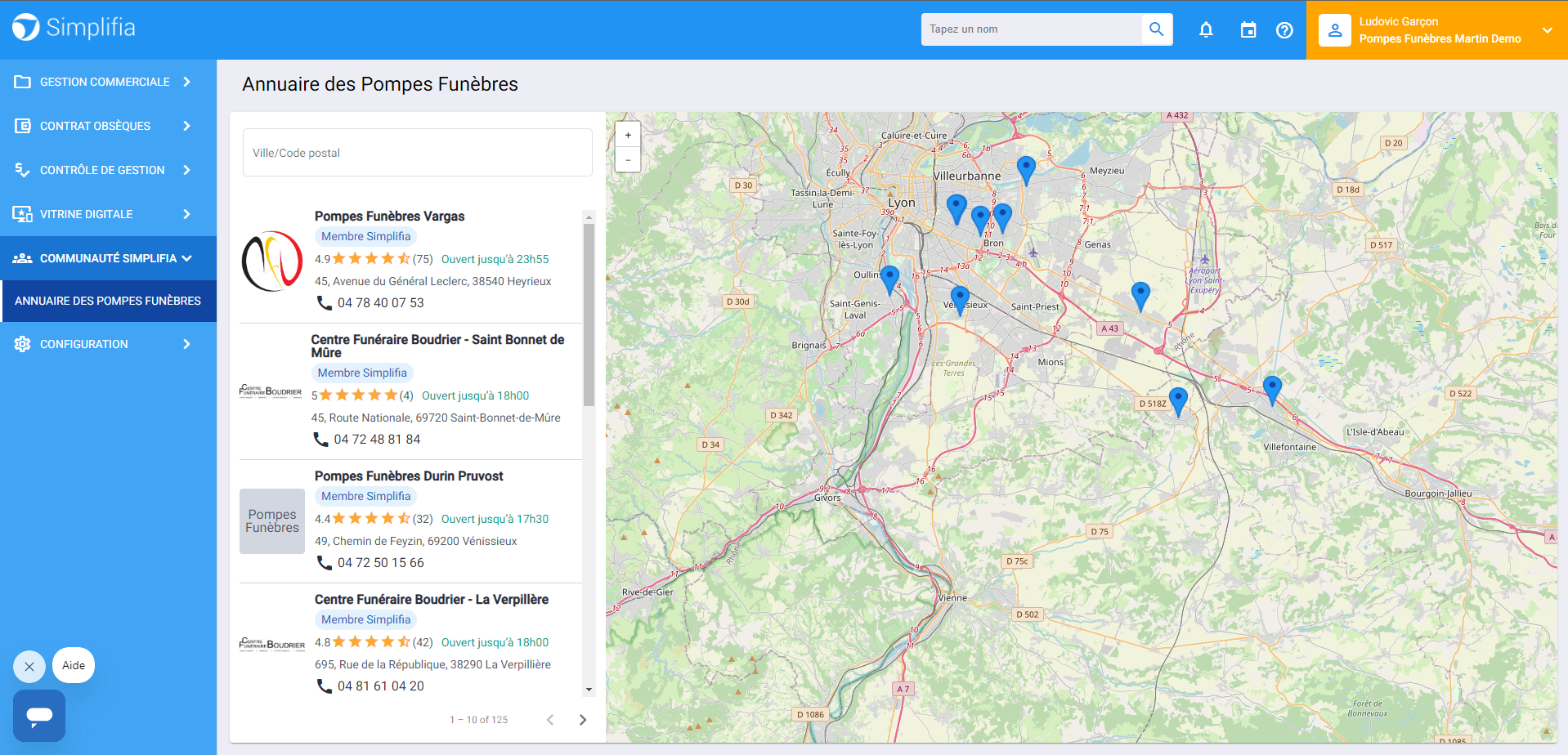Expand Vitrine Digitale chevron
Image resolution: width=1568 pixels, height=755 pixels.
click(x=186, y=214)
